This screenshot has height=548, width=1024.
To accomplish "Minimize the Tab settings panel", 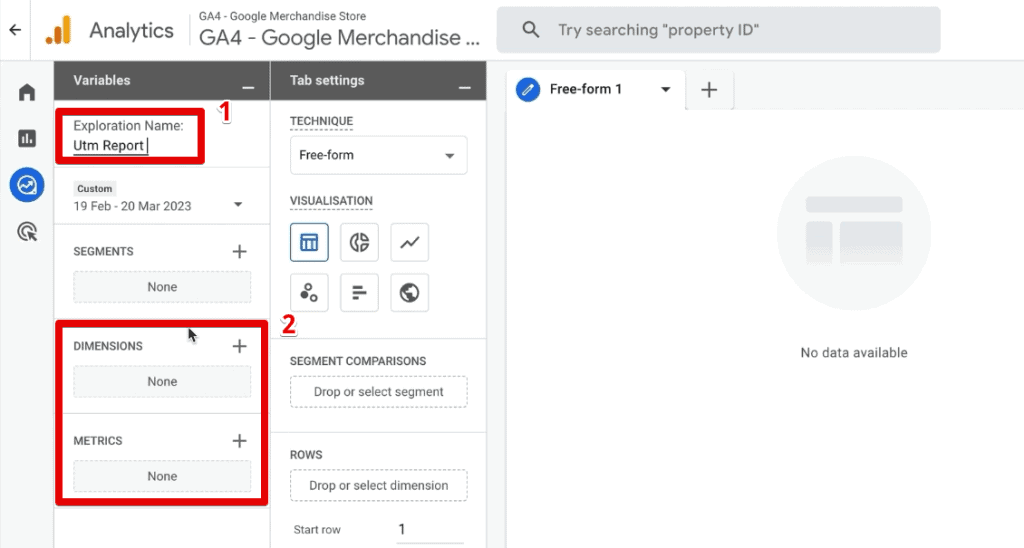I will [464, 87].
